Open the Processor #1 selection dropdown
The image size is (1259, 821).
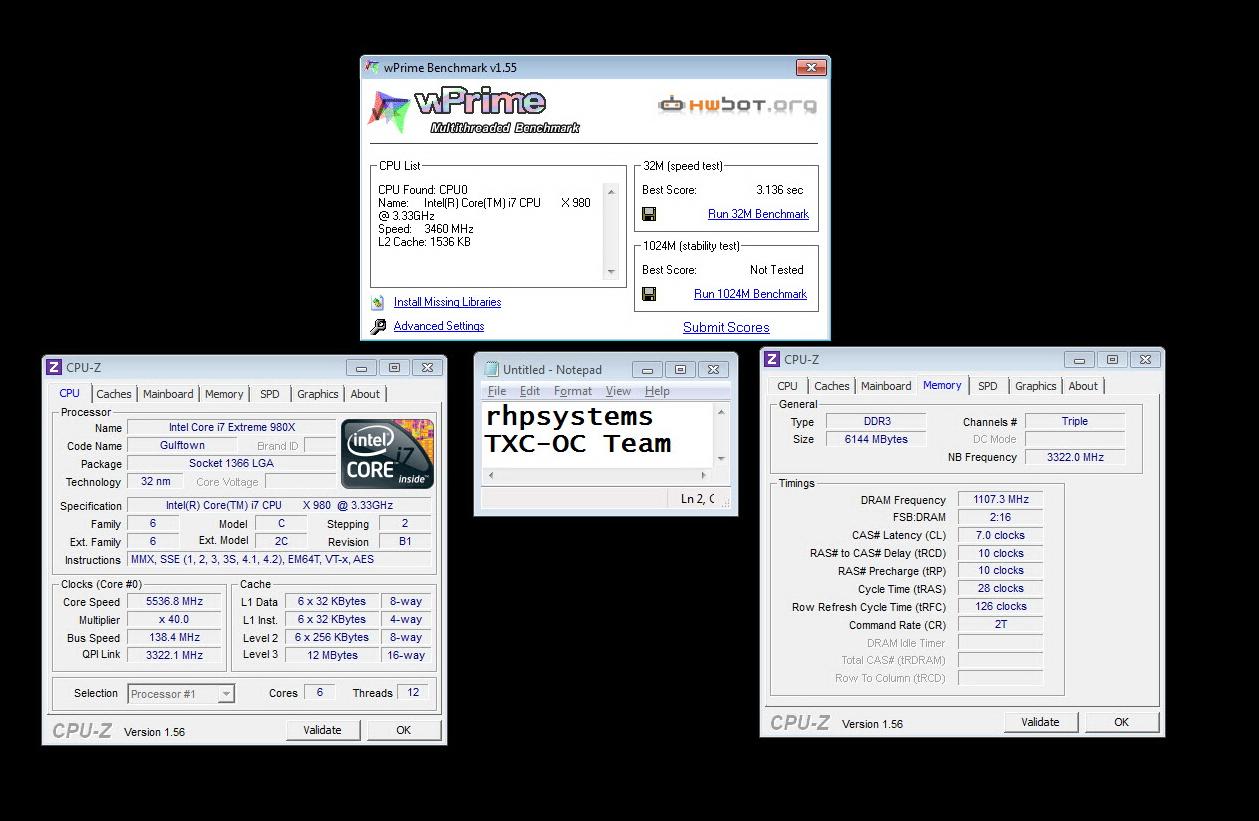pos(181,694)
